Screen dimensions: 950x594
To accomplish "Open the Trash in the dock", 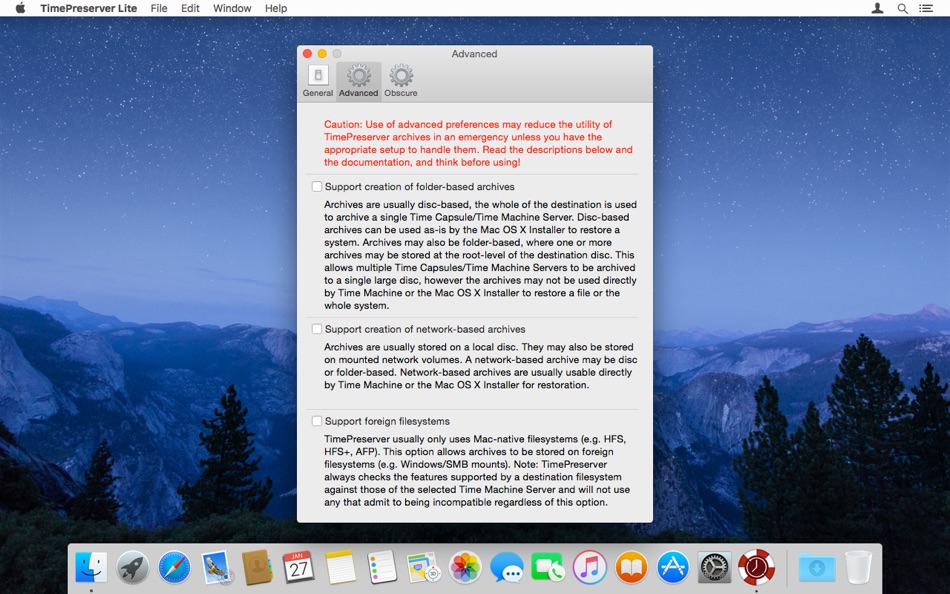I will (859, 567).
